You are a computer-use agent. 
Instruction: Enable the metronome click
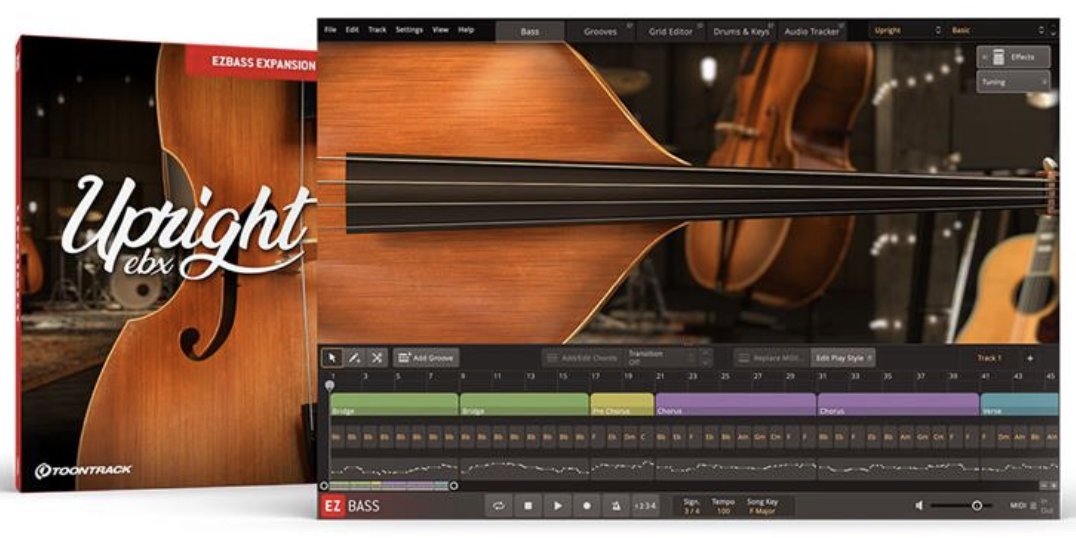pyautogui.click(x=616, y=506)
